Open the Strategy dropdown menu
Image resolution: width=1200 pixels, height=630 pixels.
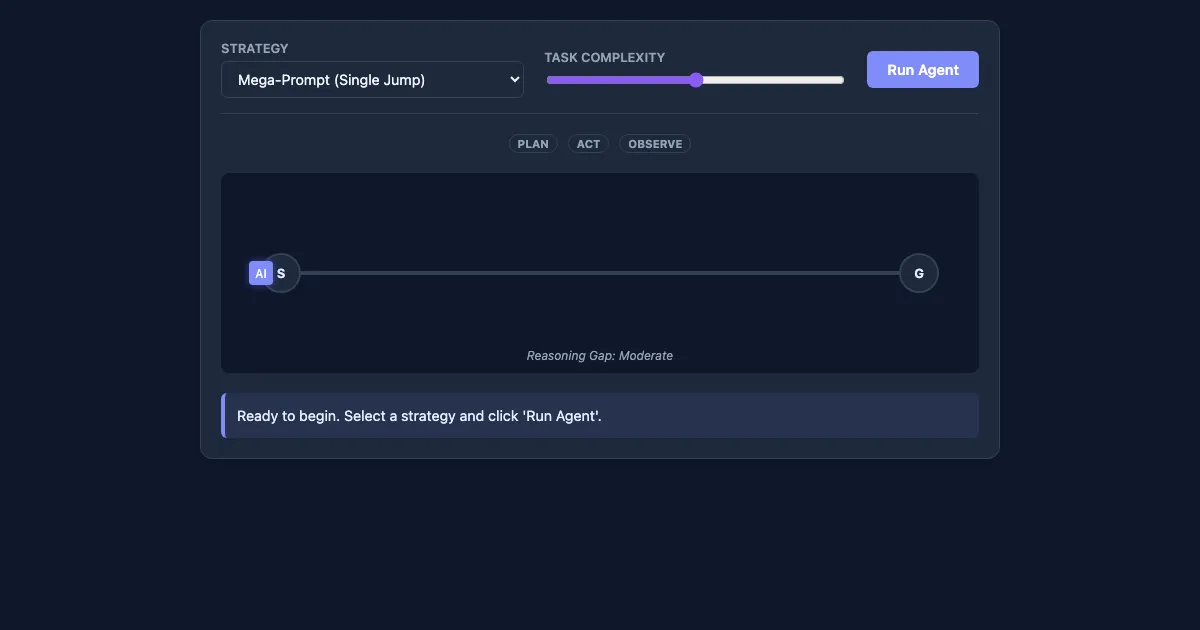tap(372, 80)
